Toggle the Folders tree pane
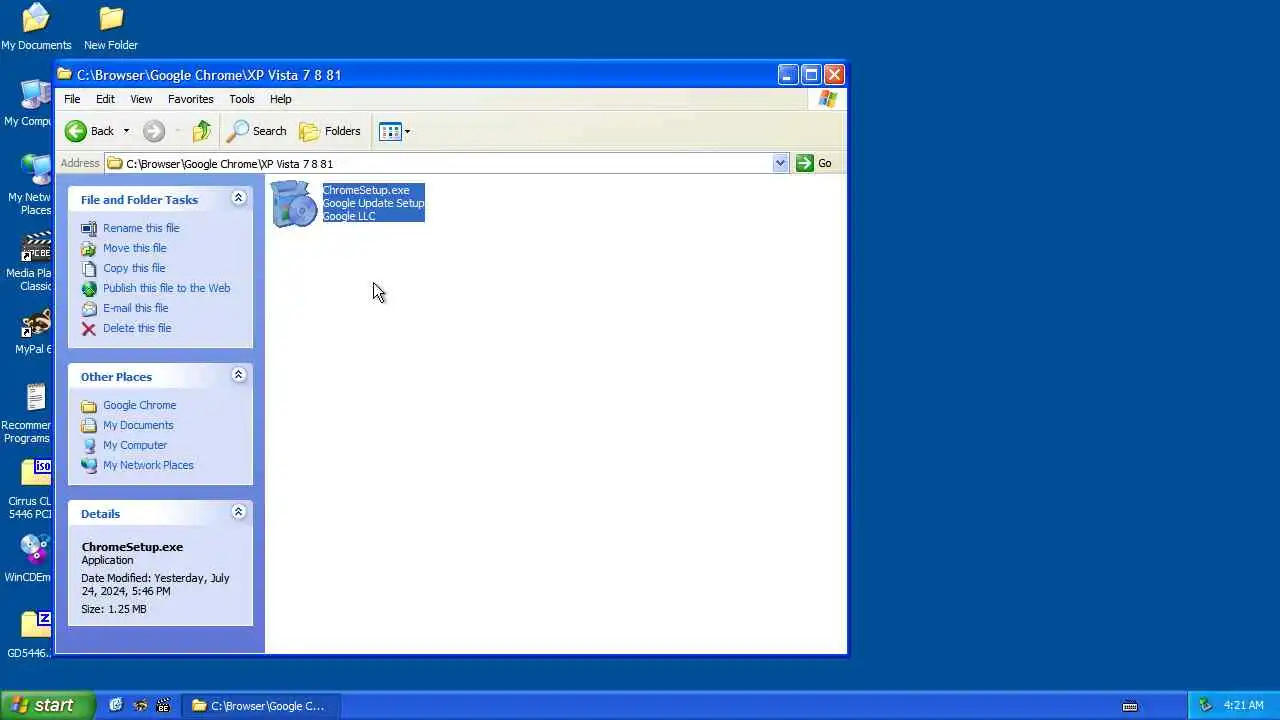The height and width of the screenshot is (720, 1280). pos(330,131)
